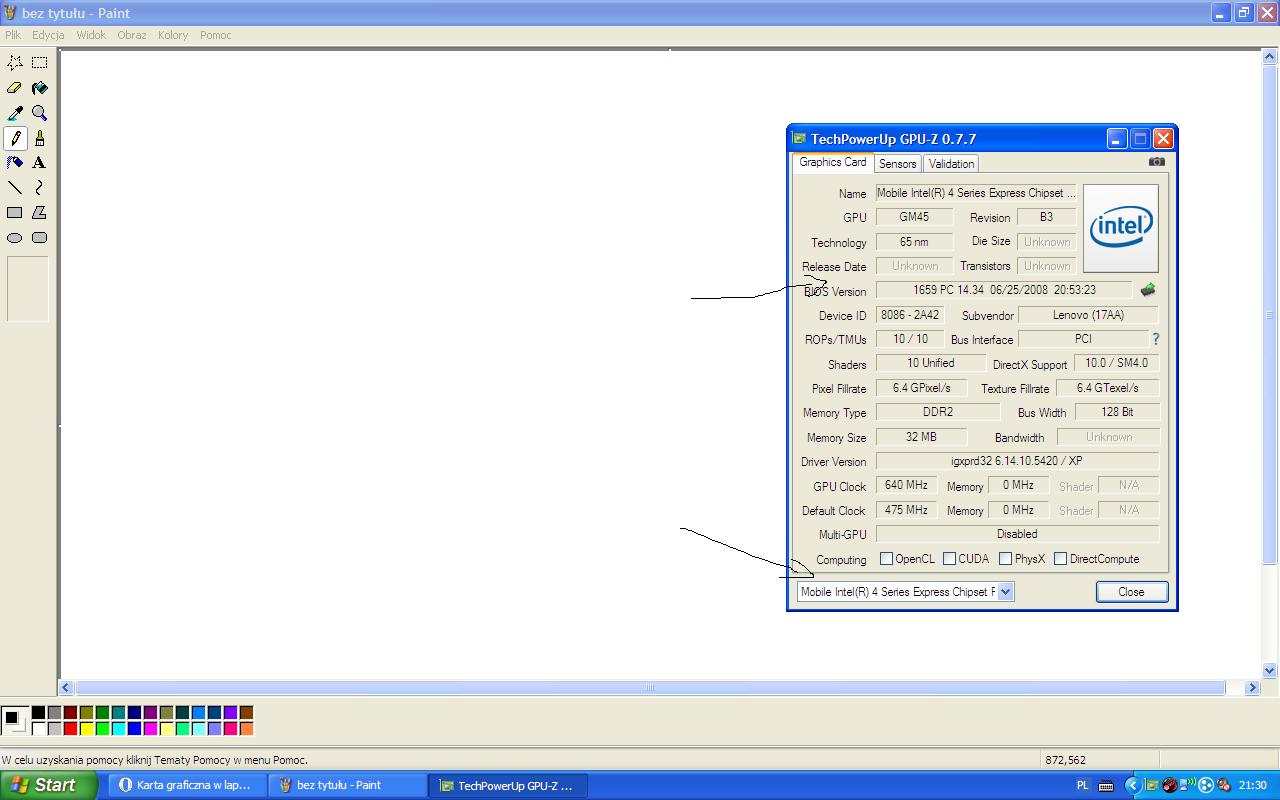Select the Ellipse shape tool

tap(15, 238)
